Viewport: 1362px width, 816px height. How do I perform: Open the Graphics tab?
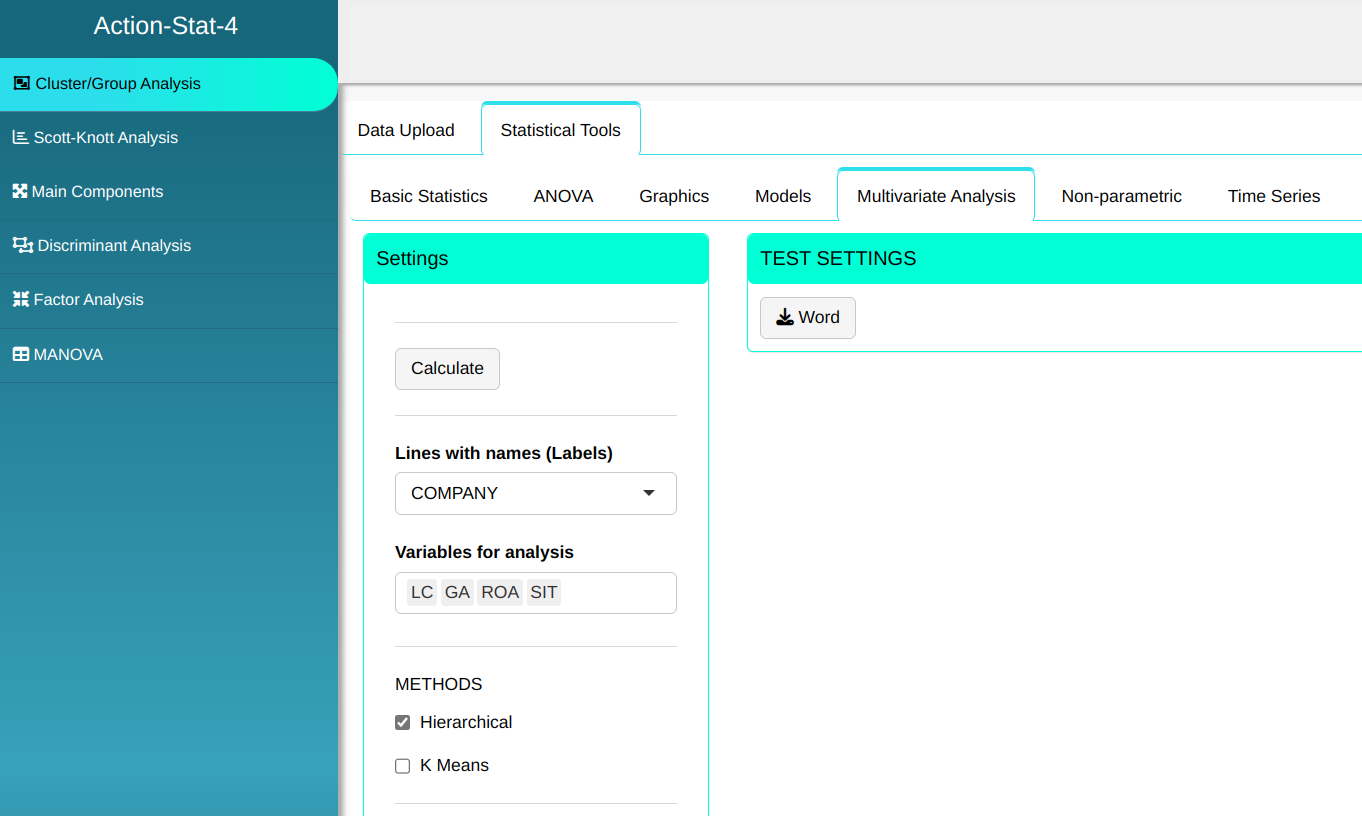(674, 197)
